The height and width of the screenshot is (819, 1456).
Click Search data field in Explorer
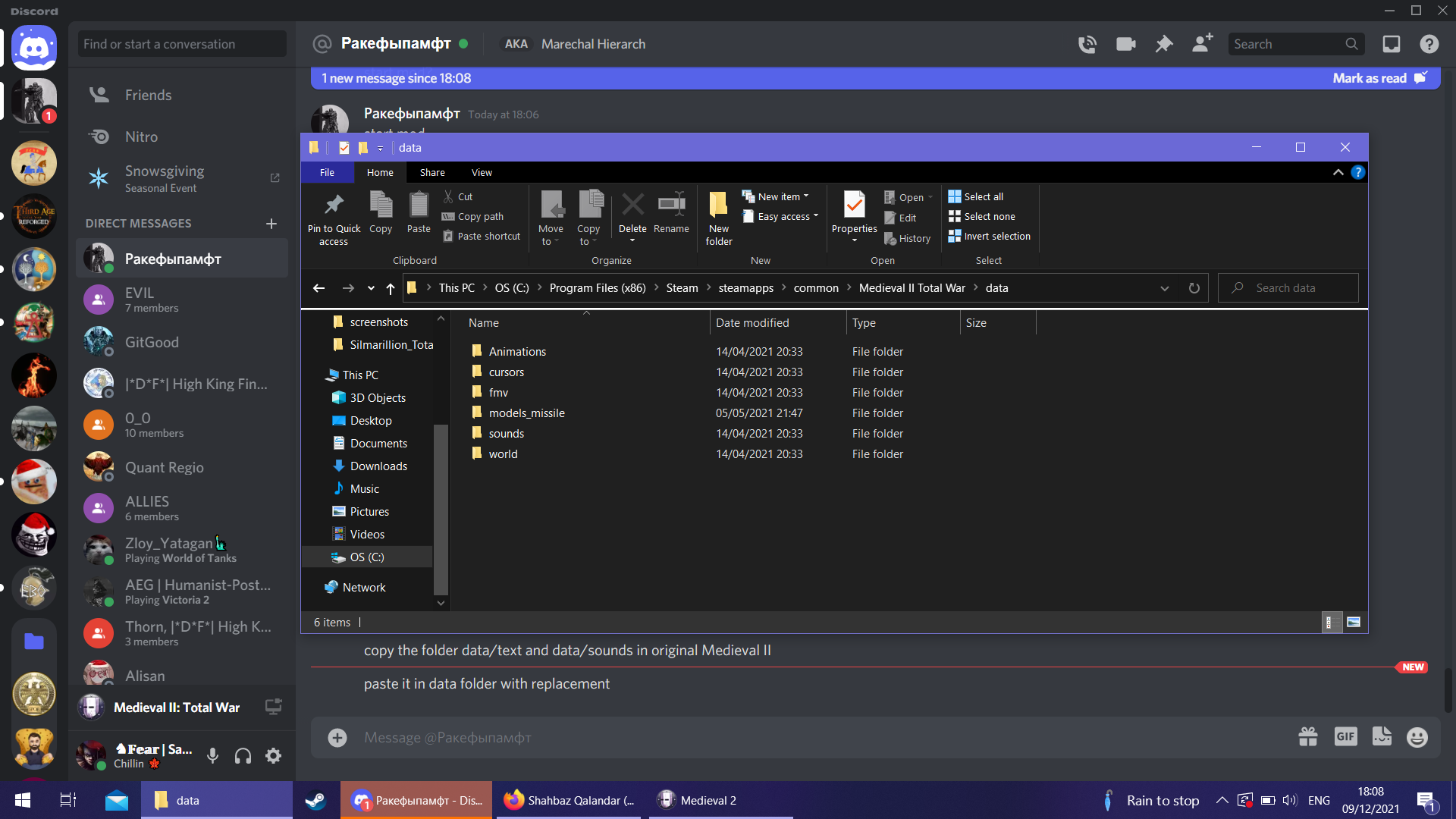click(1288, 288)
